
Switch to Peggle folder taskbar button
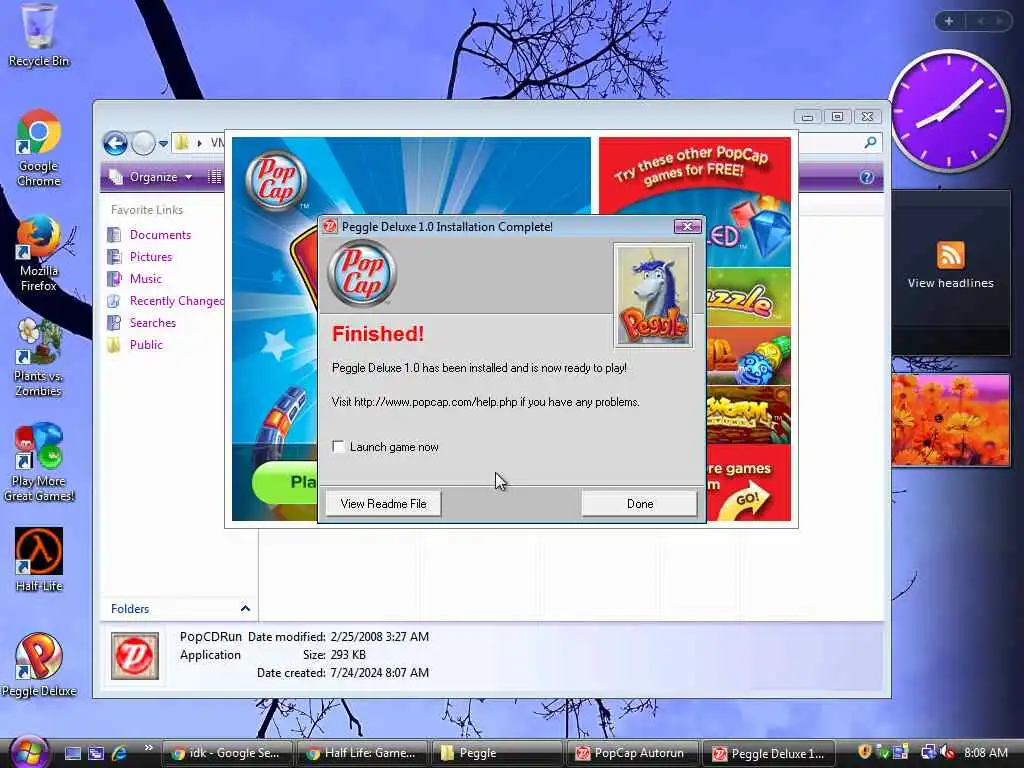(498, 753)
